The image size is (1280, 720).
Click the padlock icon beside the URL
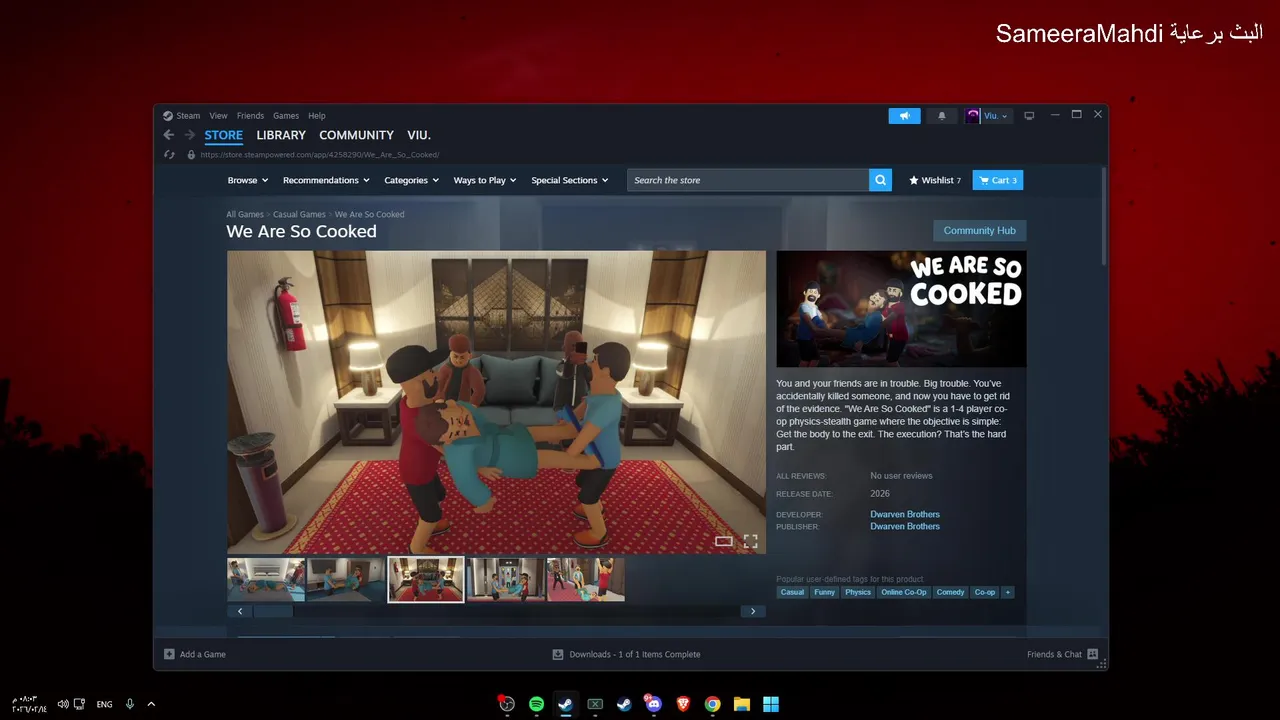(191, 155)
